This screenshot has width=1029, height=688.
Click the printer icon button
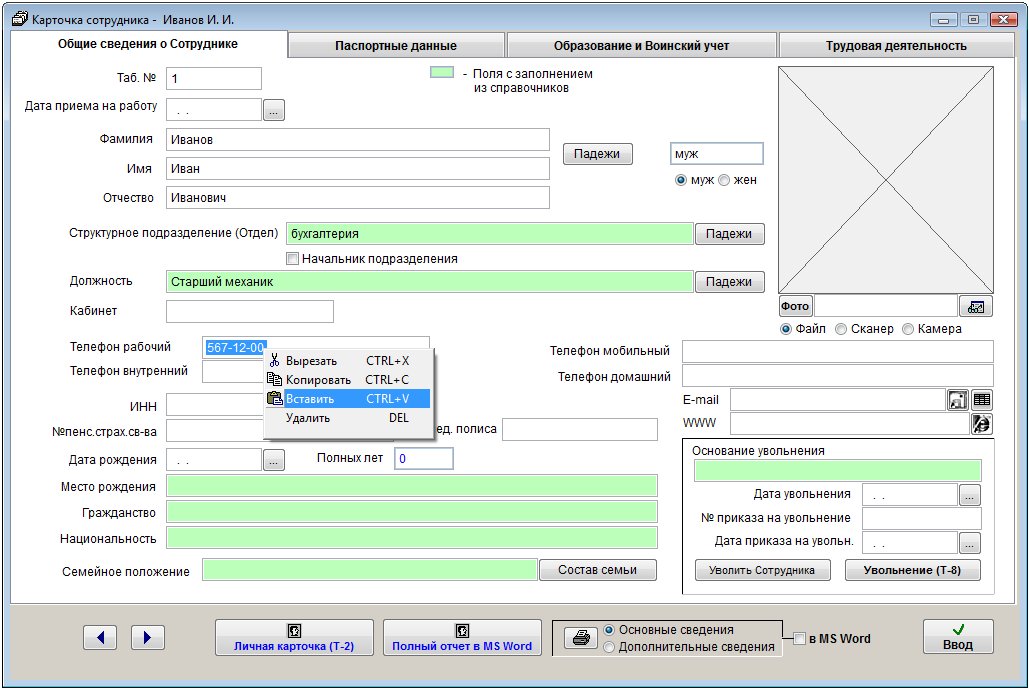tap(577, 639)
